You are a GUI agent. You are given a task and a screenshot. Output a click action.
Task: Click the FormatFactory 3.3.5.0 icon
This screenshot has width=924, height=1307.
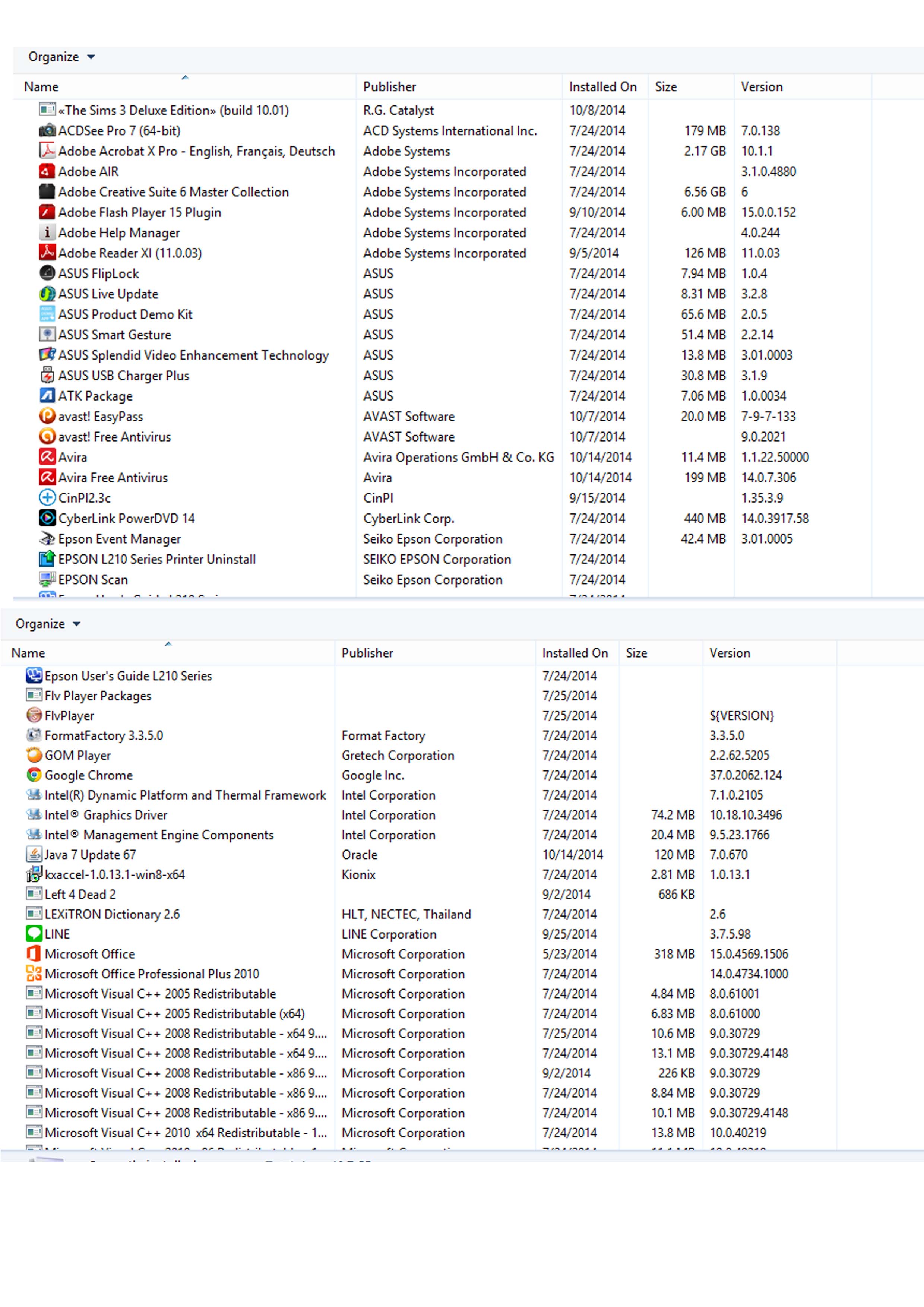pos(34,735)
